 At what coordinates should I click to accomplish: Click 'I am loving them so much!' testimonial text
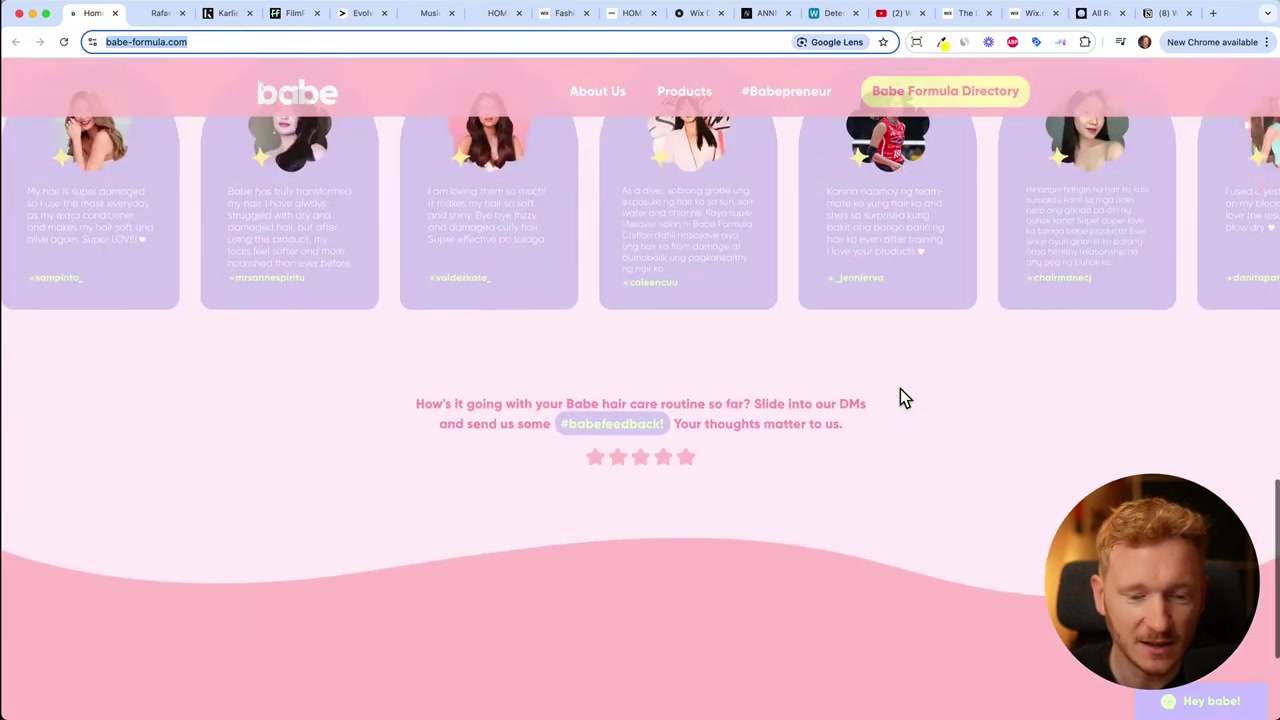pyautogui.click(x=487, y=215)
